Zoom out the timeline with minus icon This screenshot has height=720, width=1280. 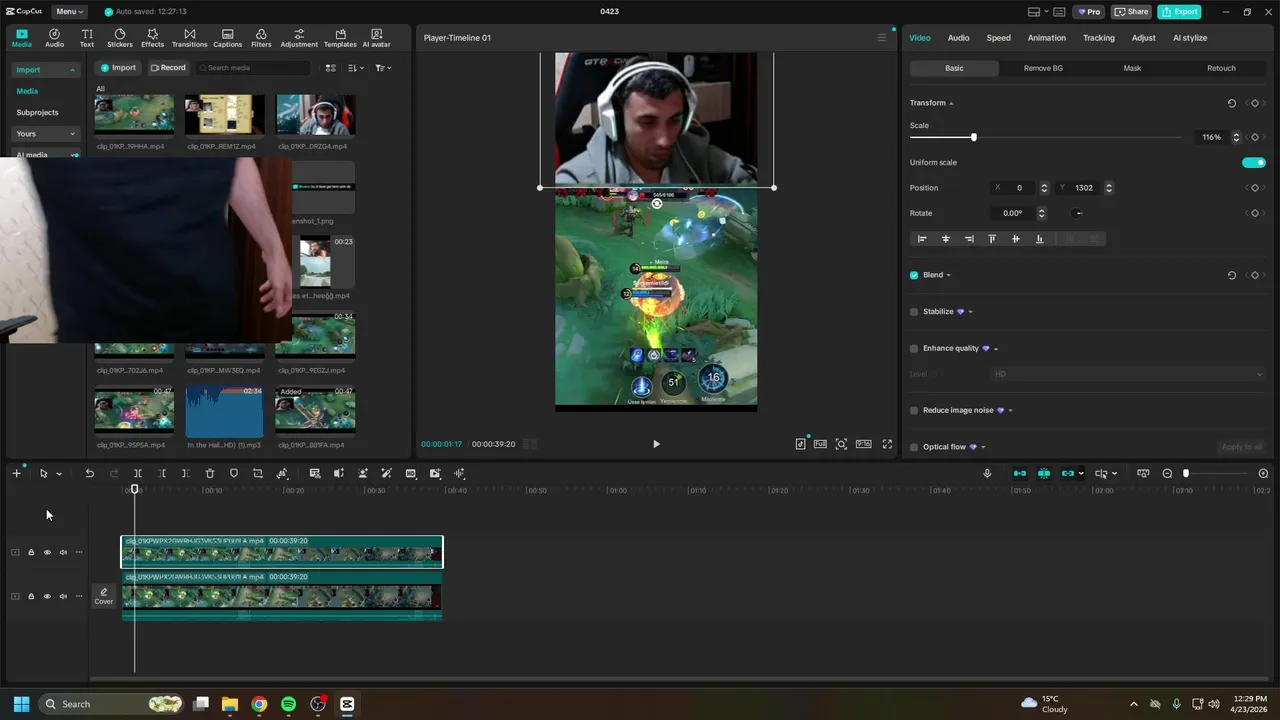coord(1167,473)
